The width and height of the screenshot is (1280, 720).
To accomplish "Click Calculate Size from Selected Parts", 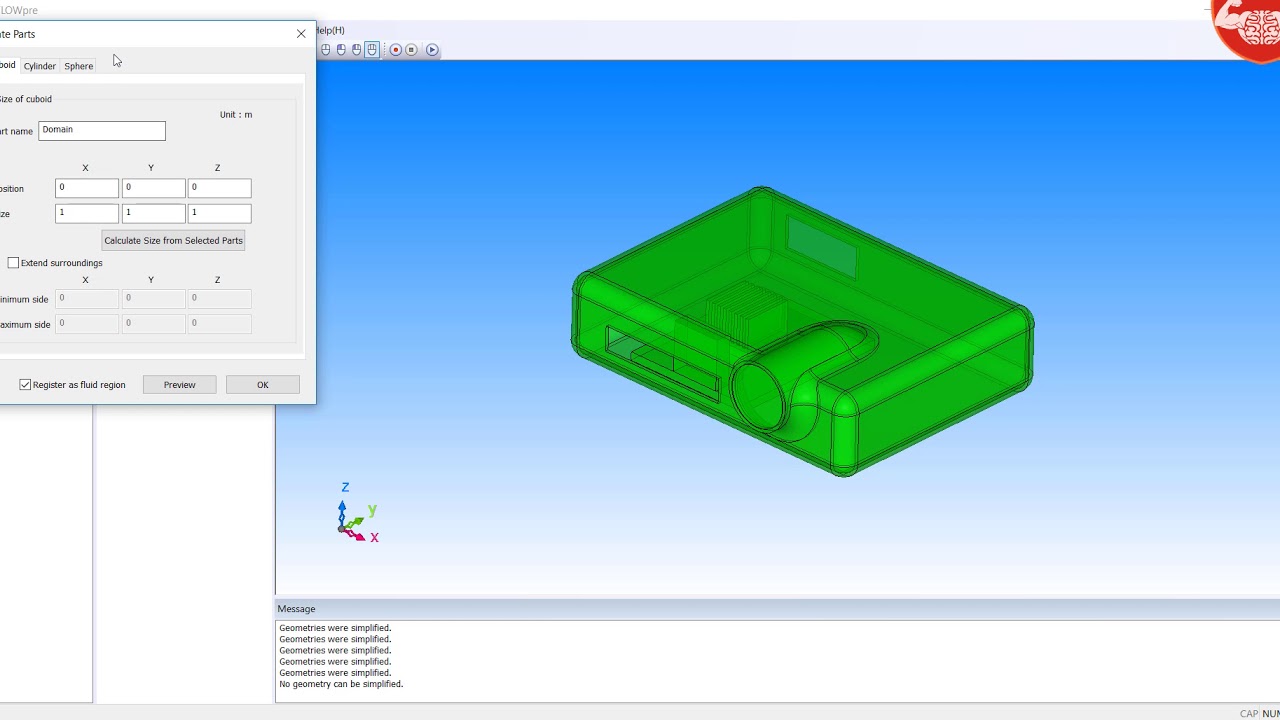I will (173, 241).
